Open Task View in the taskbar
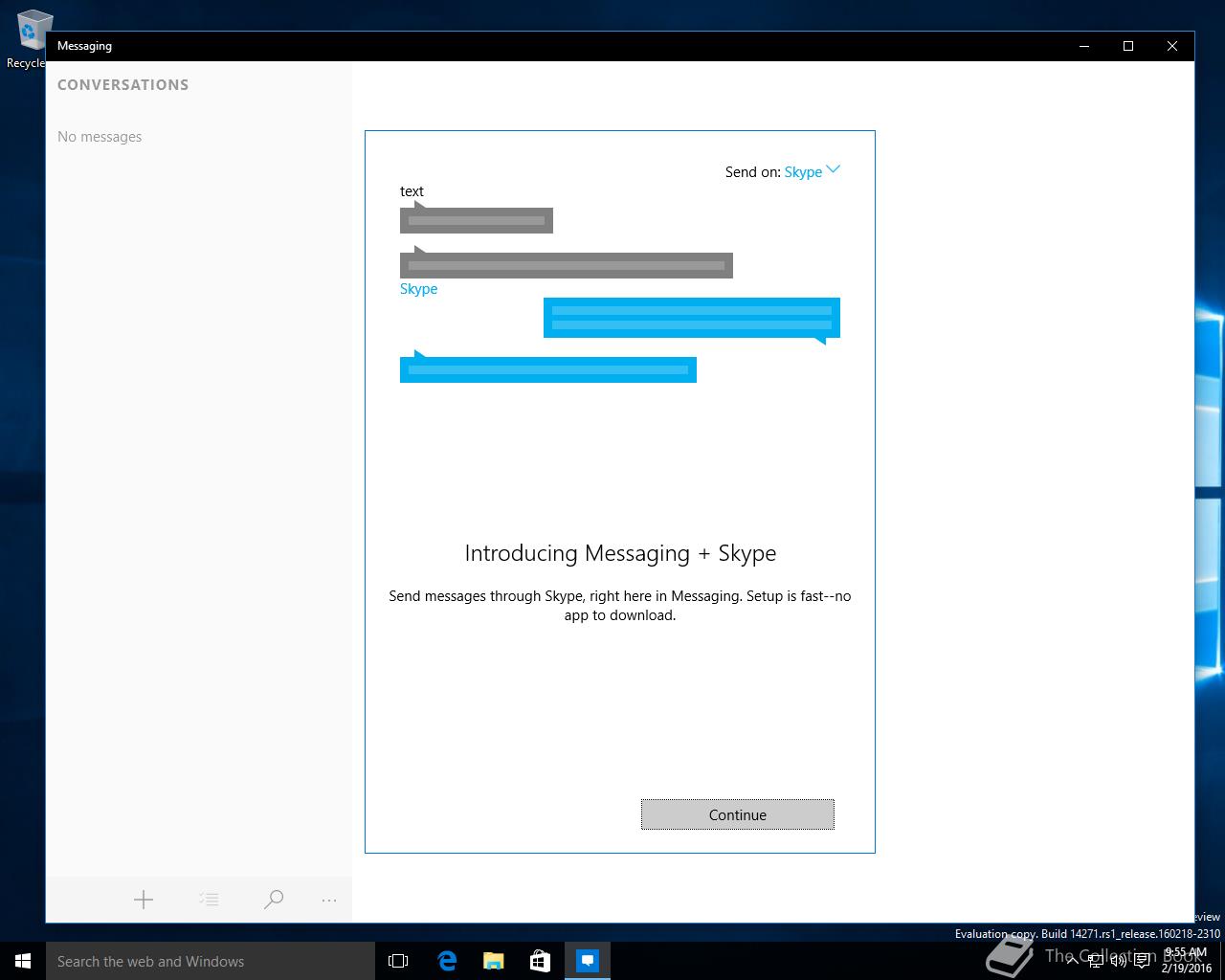 398,961
